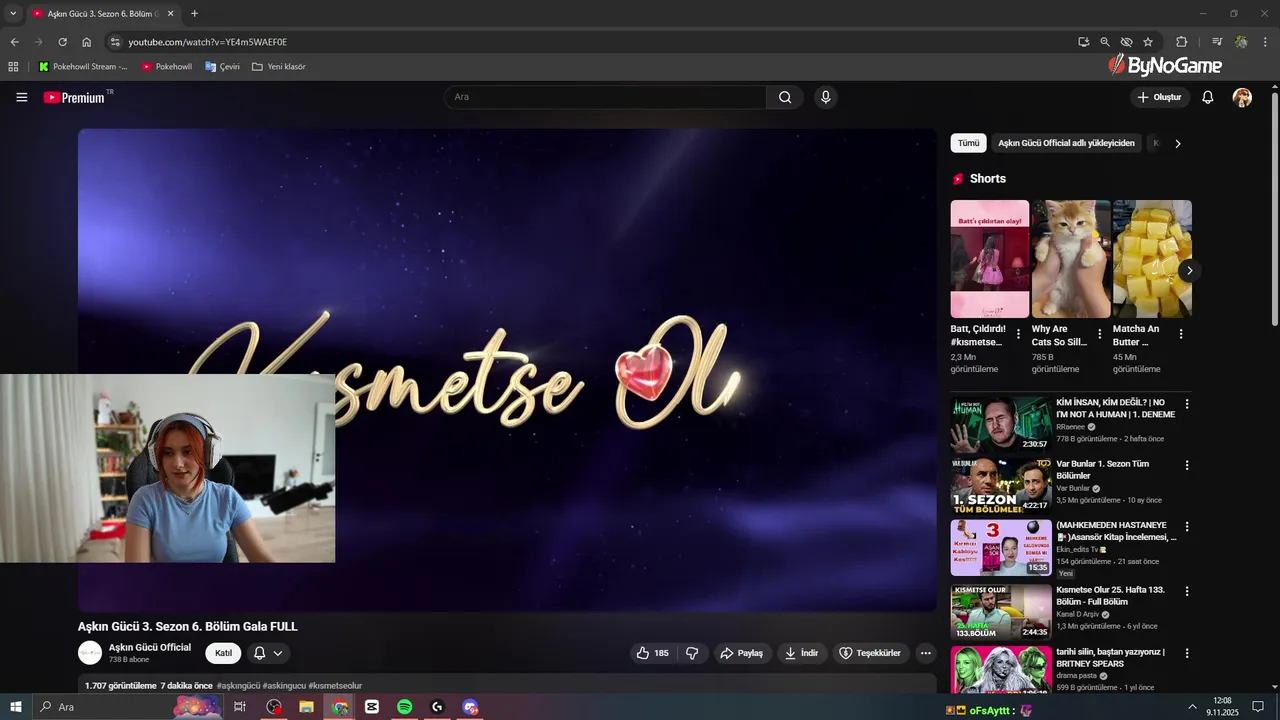Open options for 'Var Bunlar 1. Sezon' video
The width and height of the screenshot is (1280, 720).
pos(1187,465)
